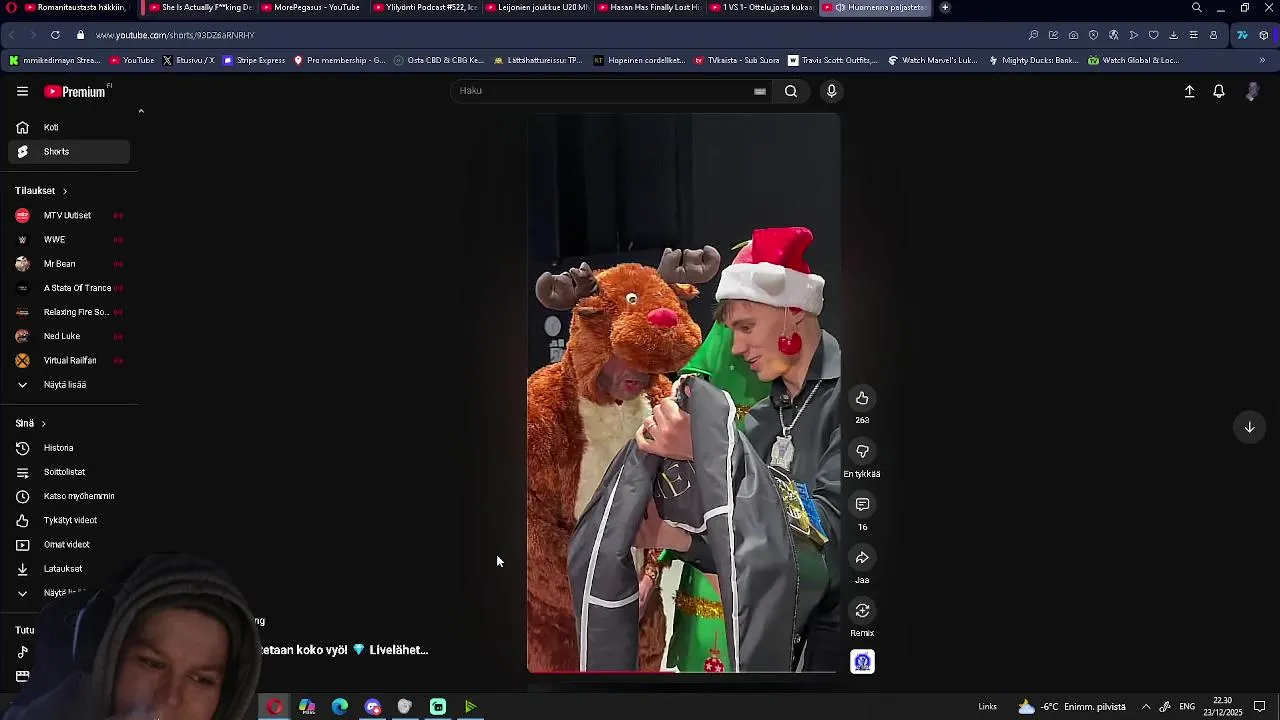
Task: Switch to 'She Is Actually F**king' tab
Action: coord(199,7)
